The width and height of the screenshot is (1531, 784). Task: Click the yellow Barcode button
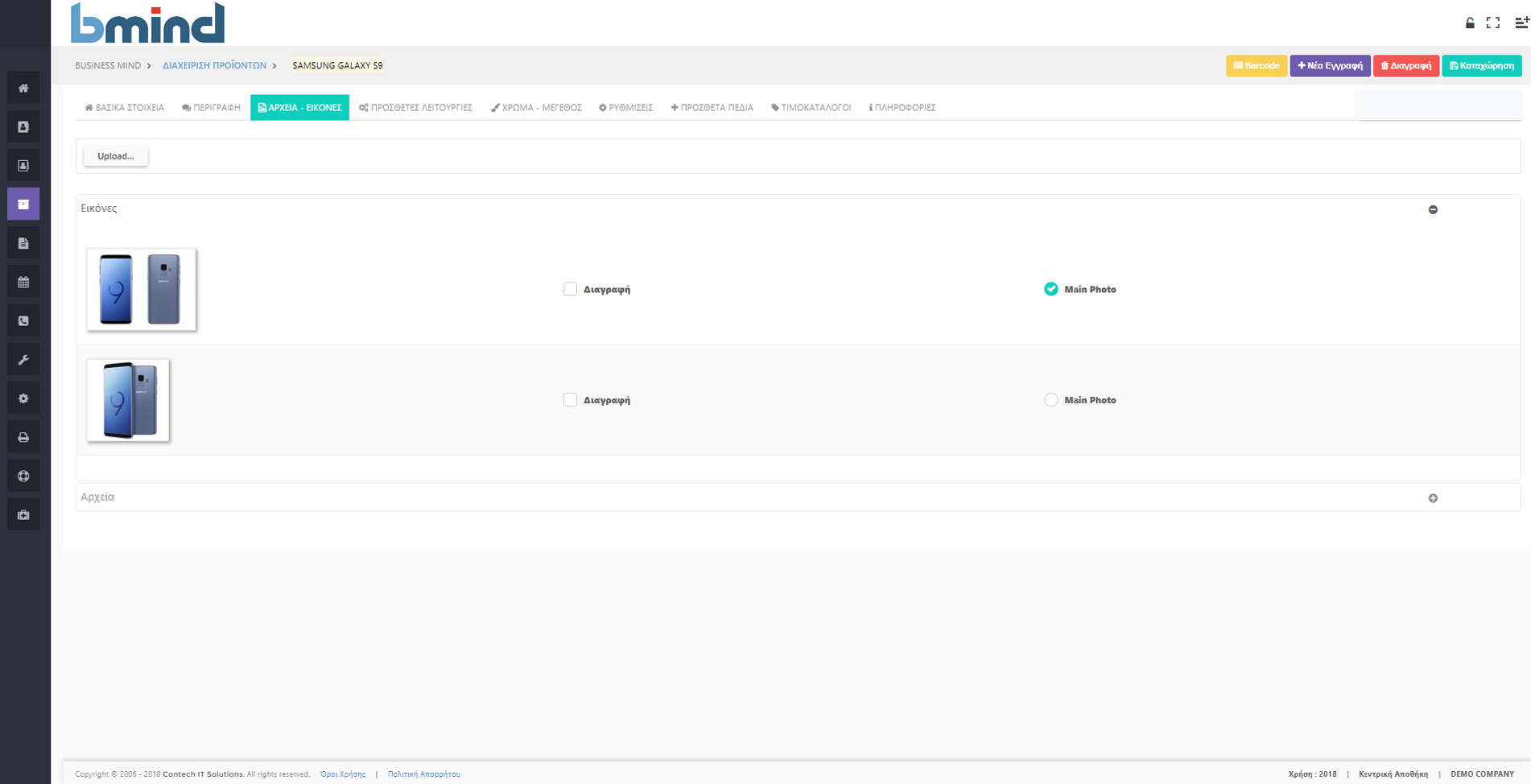1257,66
